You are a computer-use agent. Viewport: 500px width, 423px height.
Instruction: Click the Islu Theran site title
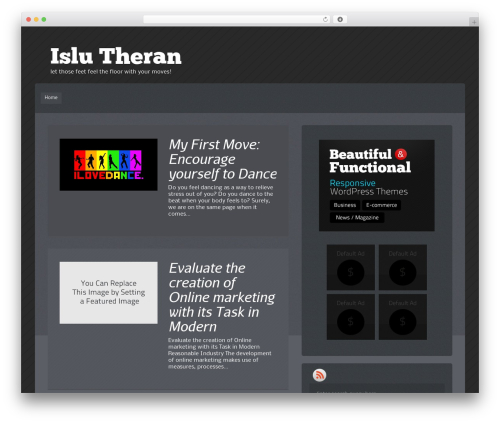pos(116,56)
